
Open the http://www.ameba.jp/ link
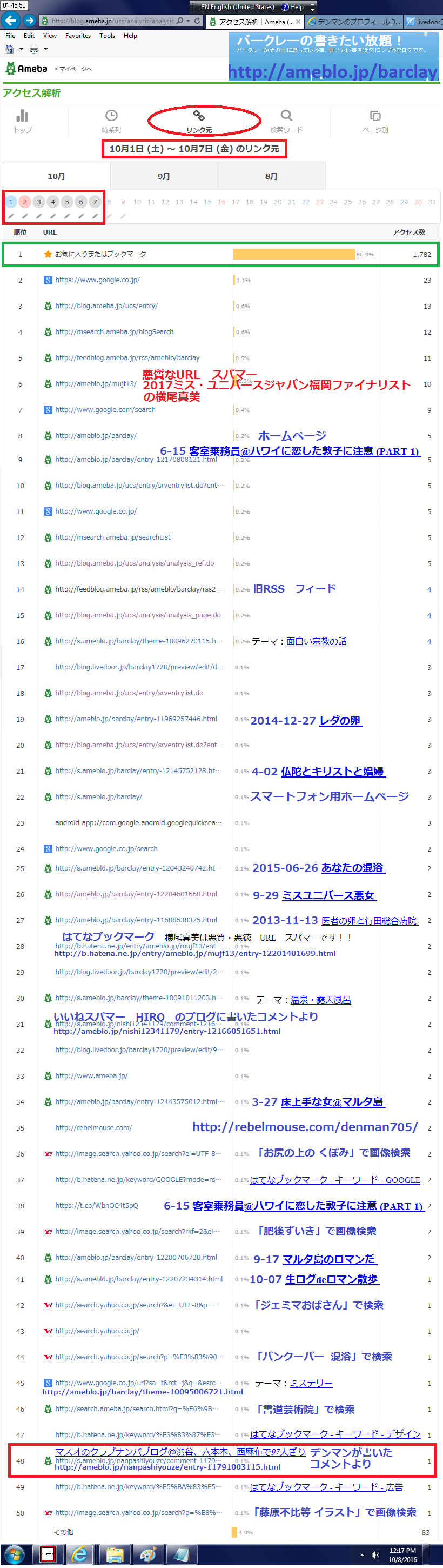point(91,1075)
